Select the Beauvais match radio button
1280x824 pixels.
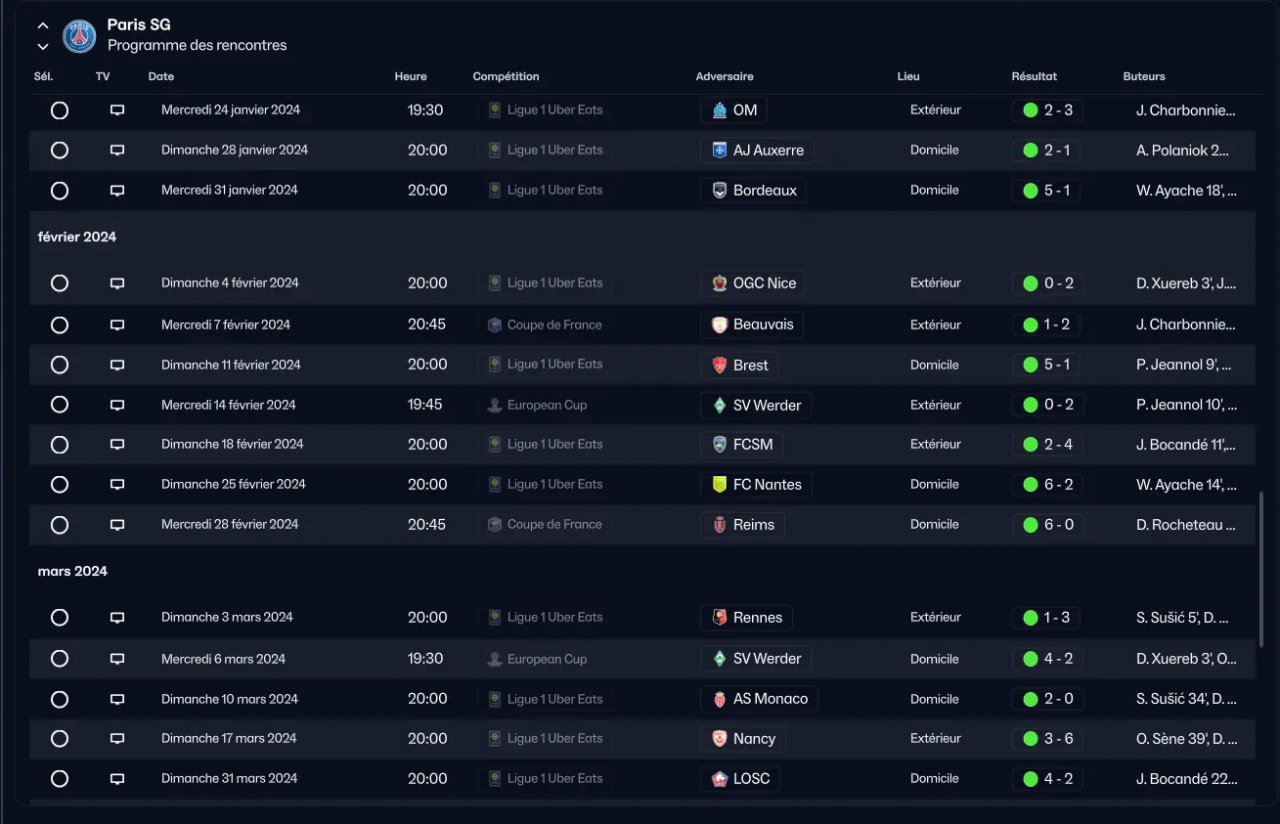[x=60, y=325]
